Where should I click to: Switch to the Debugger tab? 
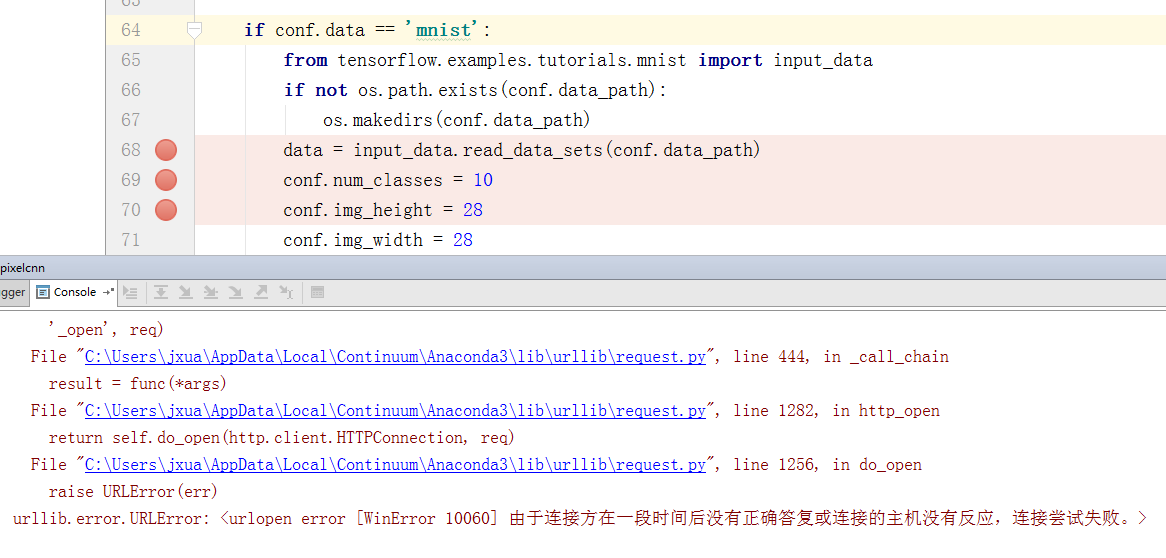point(13,292)
